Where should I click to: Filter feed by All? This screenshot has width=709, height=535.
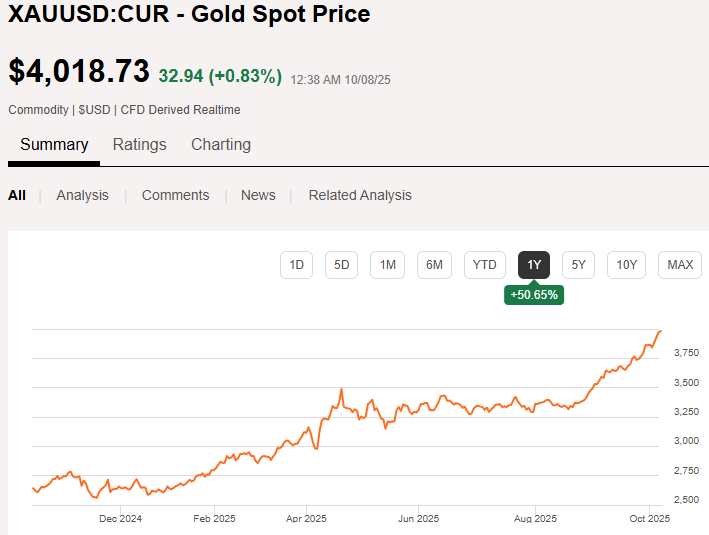pos(17,195)
